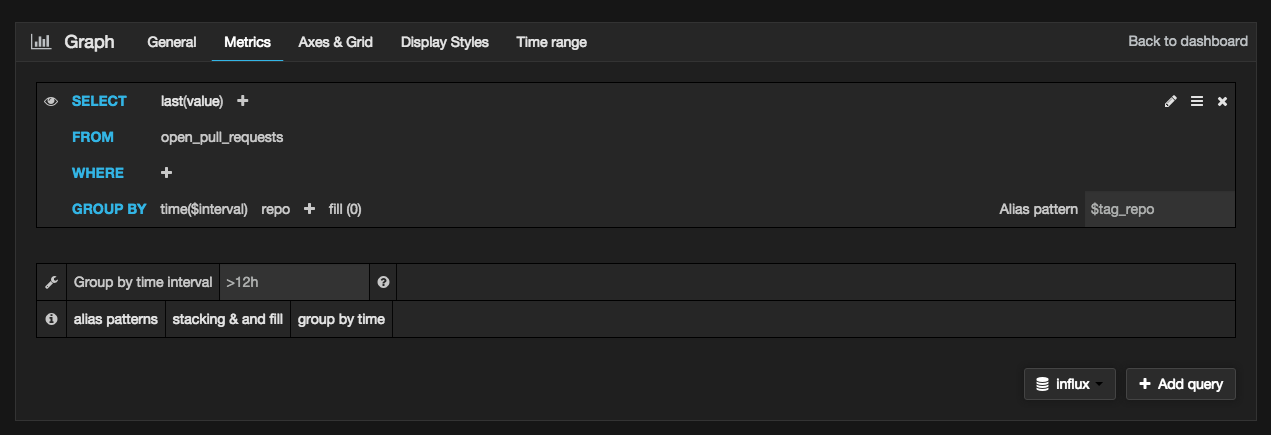Add a WHERE condition with the plus icon
This screenshot has height=435, width=1271.
(167, 173)
